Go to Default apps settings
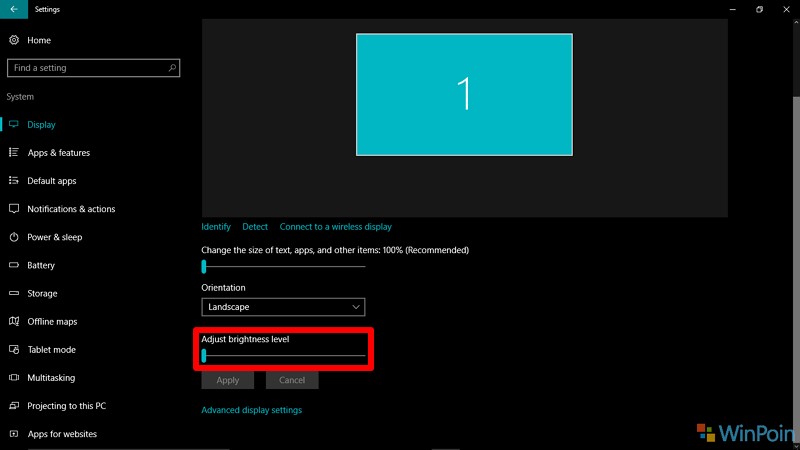 pos(52,181)
